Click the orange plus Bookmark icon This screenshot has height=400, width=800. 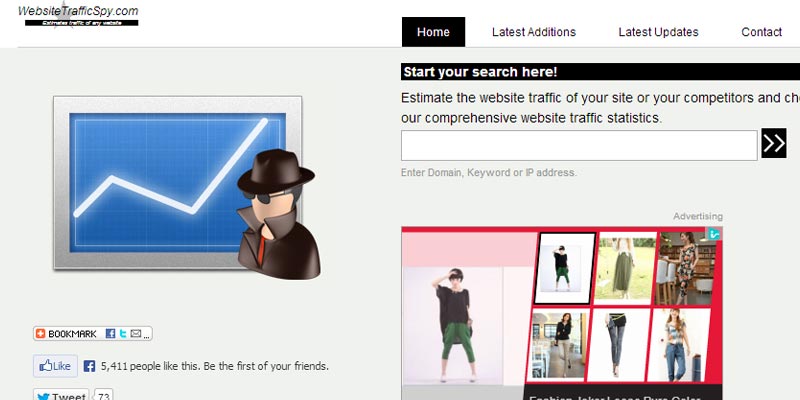point(41,334)
